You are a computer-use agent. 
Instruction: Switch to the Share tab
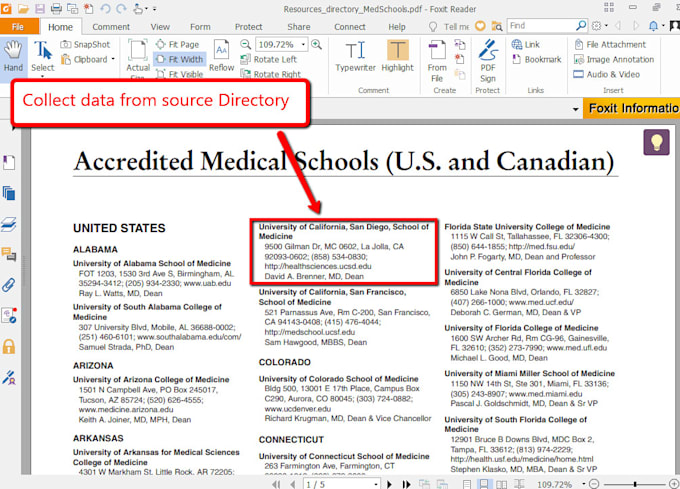click(299, 27)
